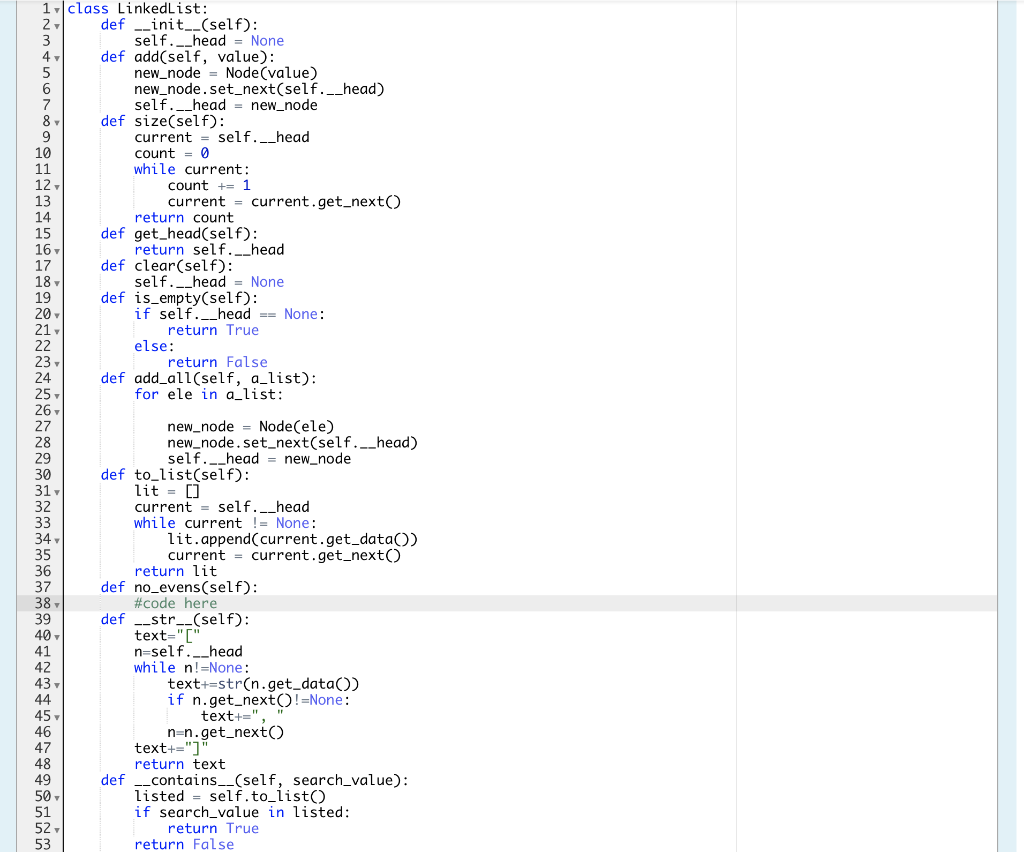This screenshot has height=852, width=1024.
Task: Collapse the to_list method fold arrow
Action: tap(57, 491)
